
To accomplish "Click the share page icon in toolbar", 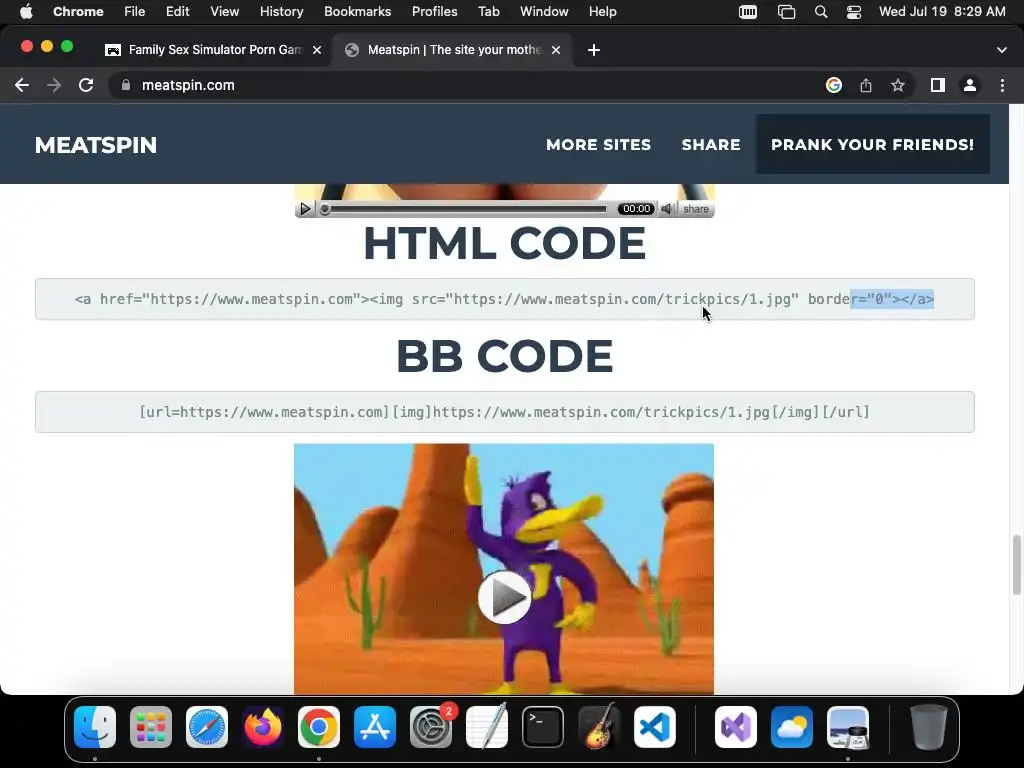I will coord(866,86).
